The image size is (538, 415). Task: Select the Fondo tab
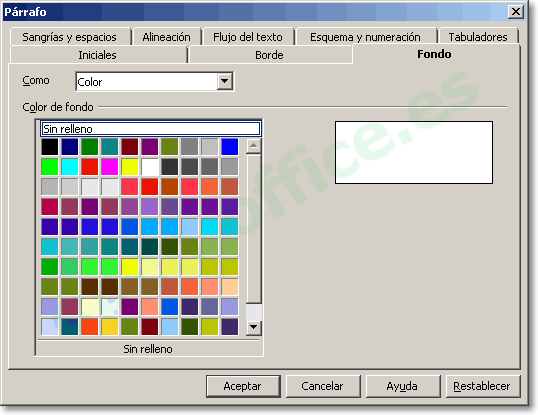coord(434,54)
